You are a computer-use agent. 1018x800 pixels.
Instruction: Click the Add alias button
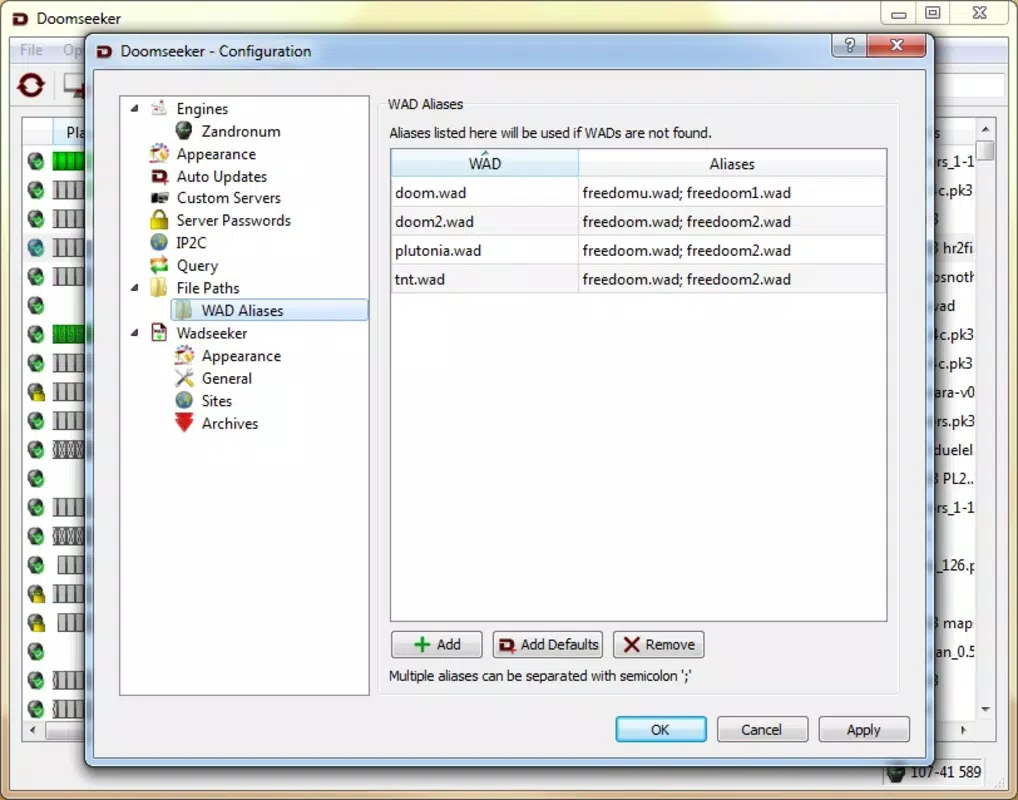coord(436,644)
